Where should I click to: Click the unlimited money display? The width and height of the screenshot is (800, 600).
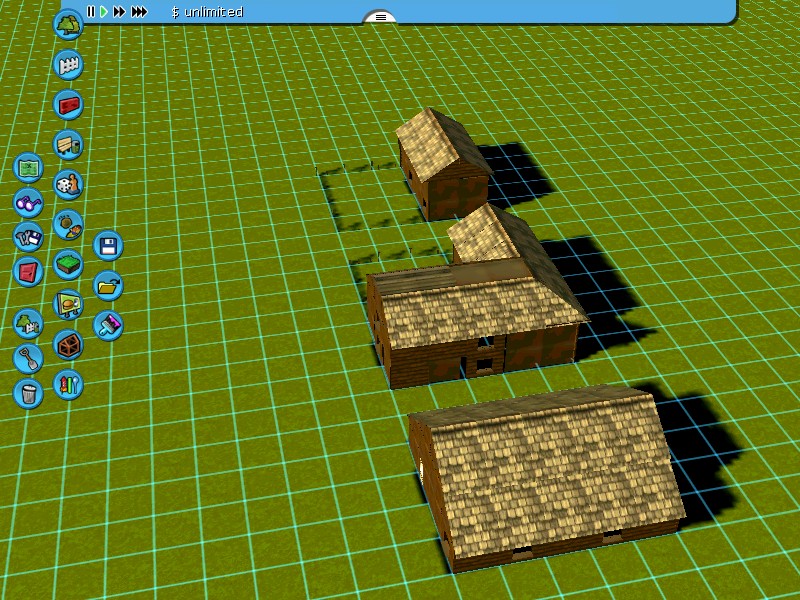[x=207, y=12]
